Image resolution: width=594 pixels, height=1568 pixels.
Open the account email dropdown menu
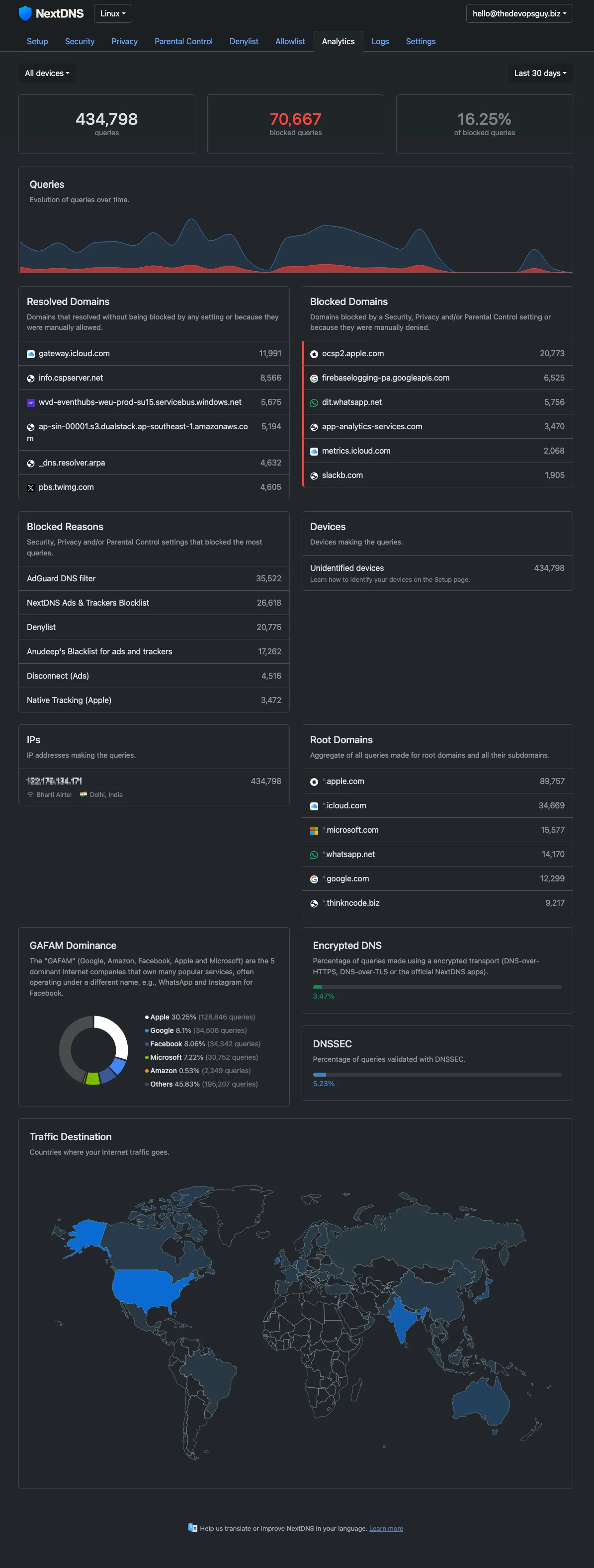pos(519,13)
